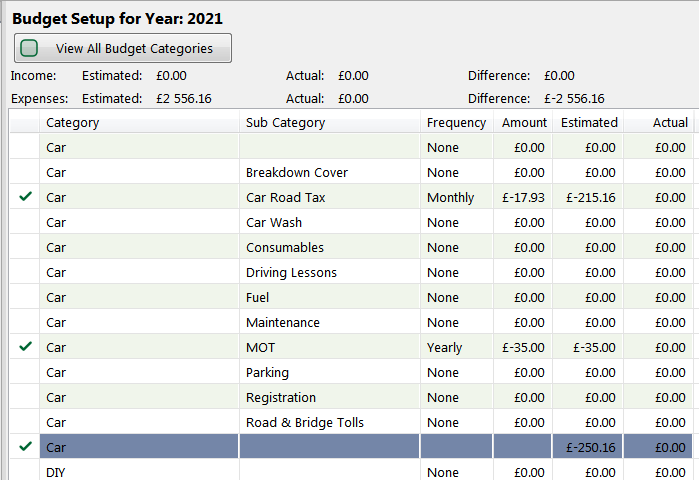Click the View All Budget Categories button

(x=123, y=48)
